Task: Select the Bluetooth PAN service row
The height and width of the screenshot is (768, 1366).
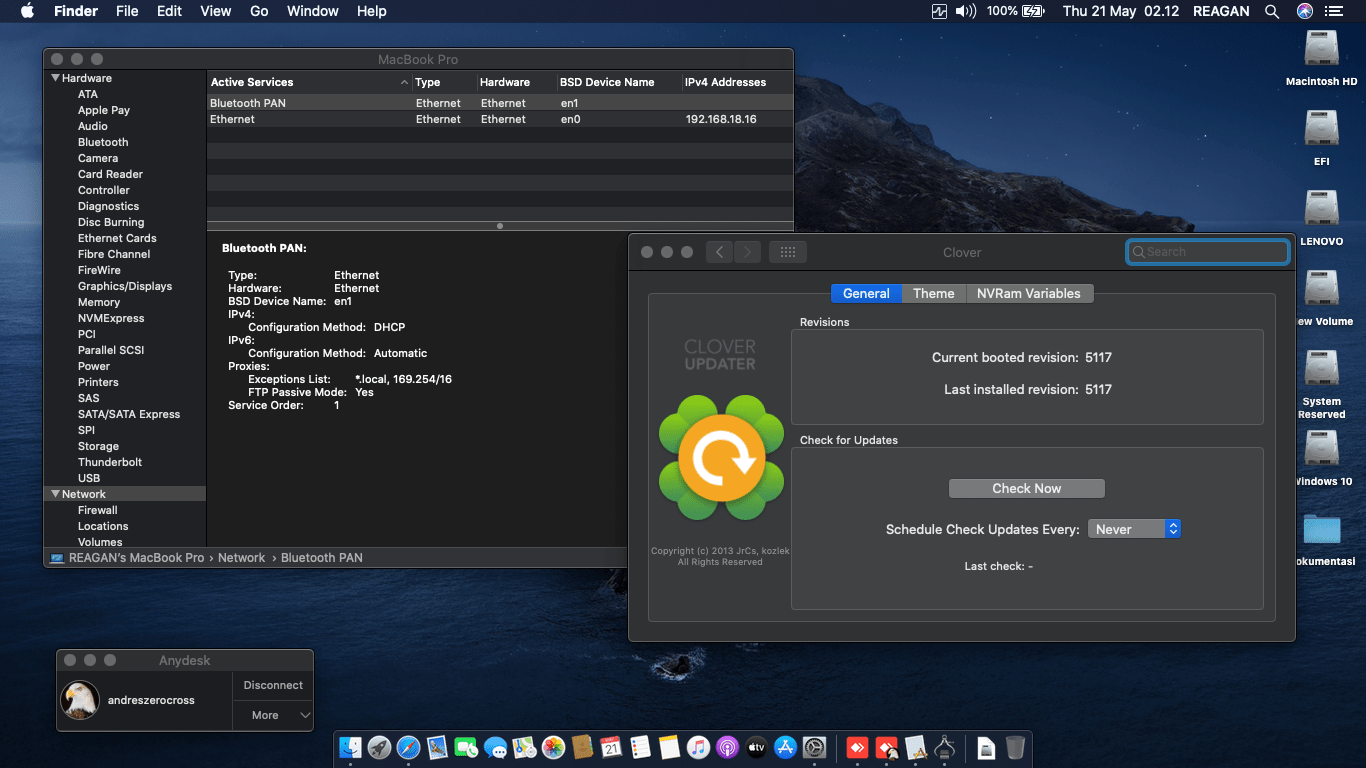Action: tap(500, 103)
